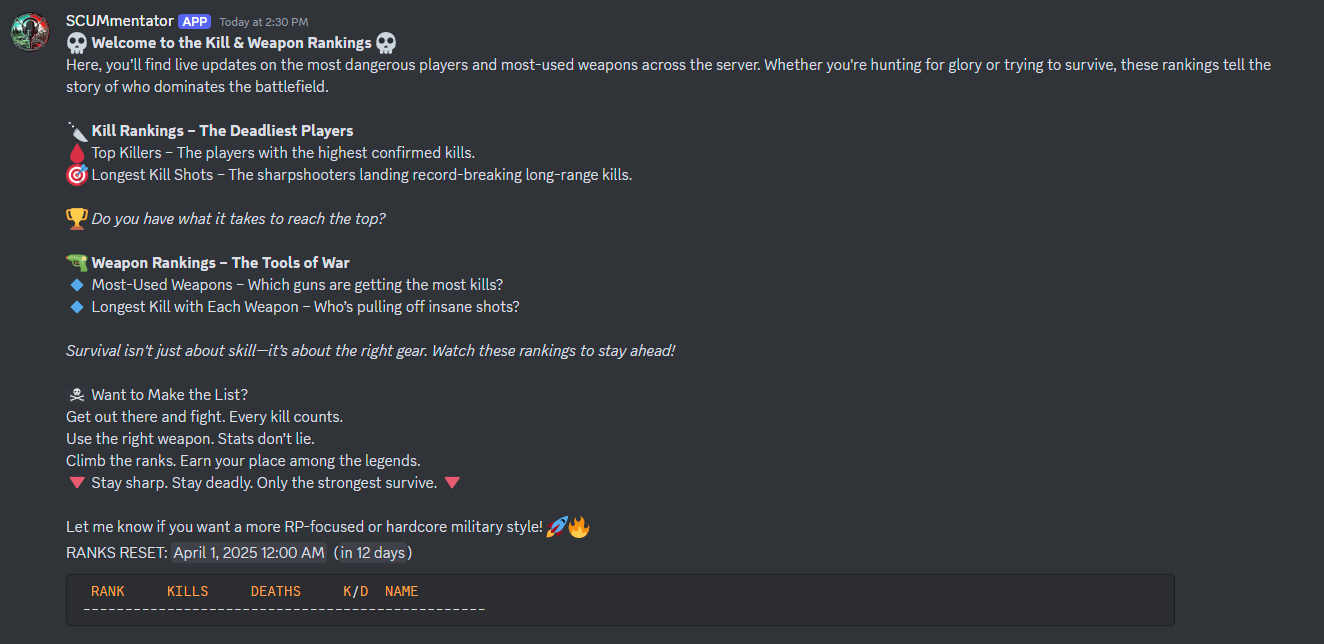The image size is (1324, 644).
Task: Click the blood drop emoji near Top Killers
Action: coord(75,152)
